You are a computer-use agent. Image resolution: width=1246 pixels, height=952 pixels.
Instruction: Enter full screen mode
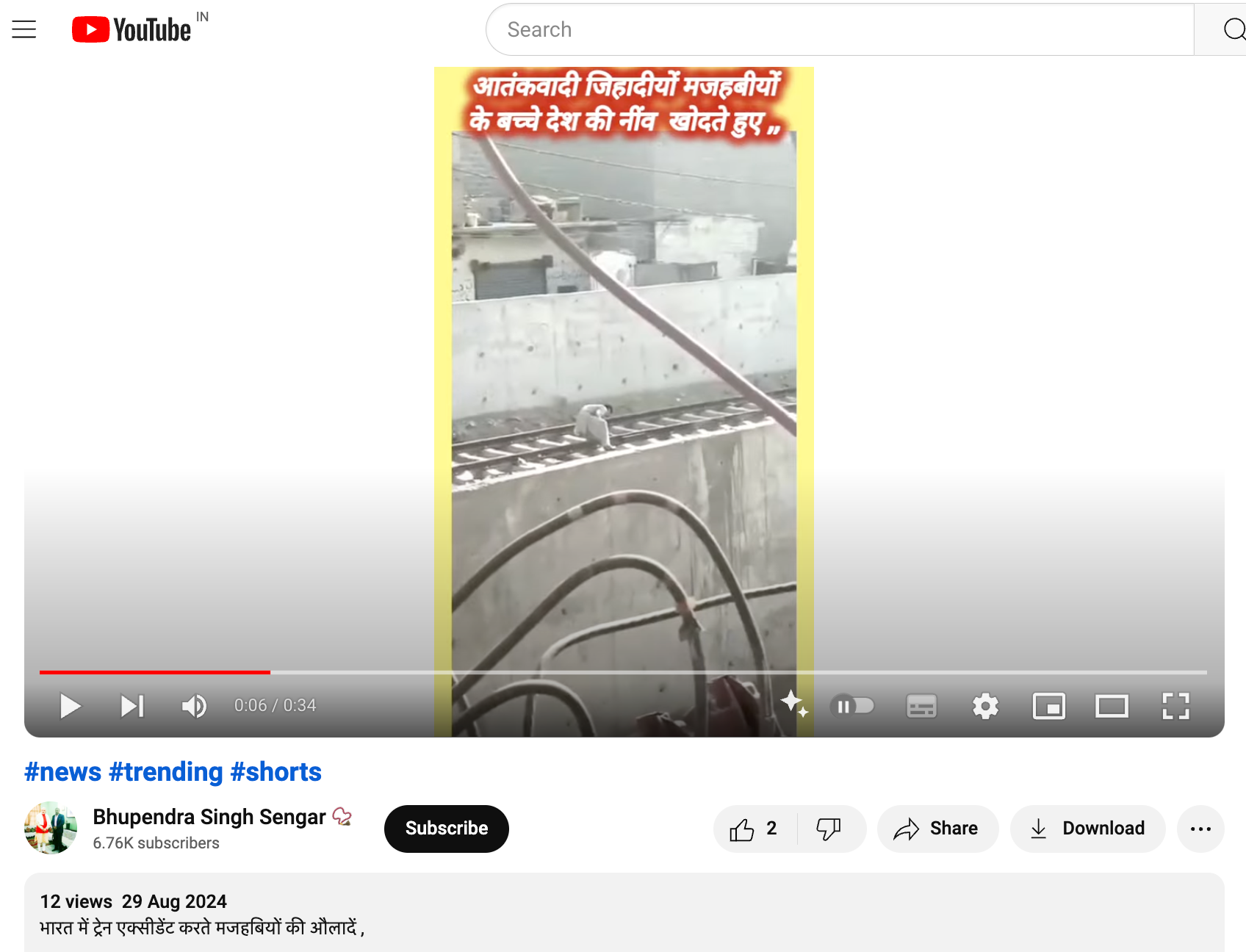(x=1175, y=706)
